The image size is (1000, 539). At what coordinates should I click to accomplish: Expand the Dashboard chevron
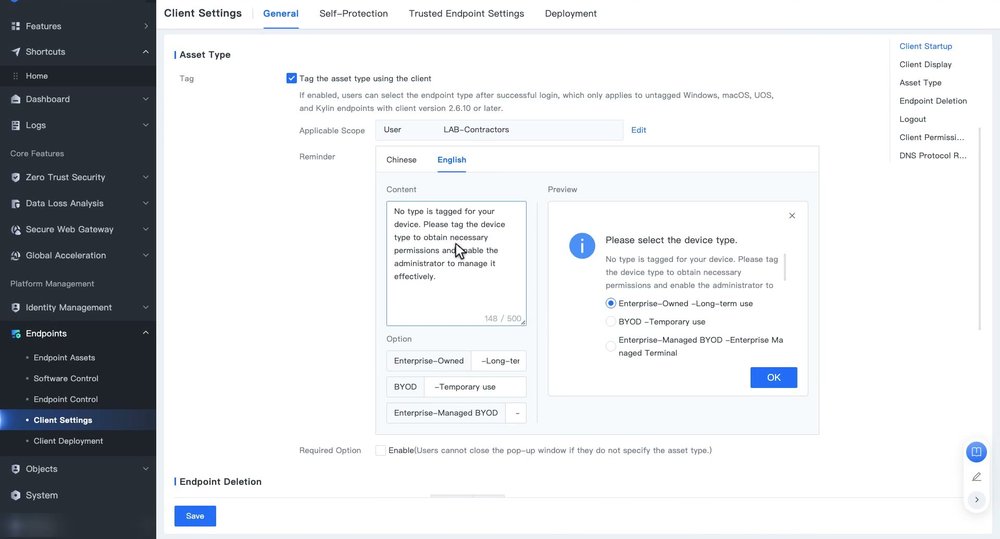point(145,99)
